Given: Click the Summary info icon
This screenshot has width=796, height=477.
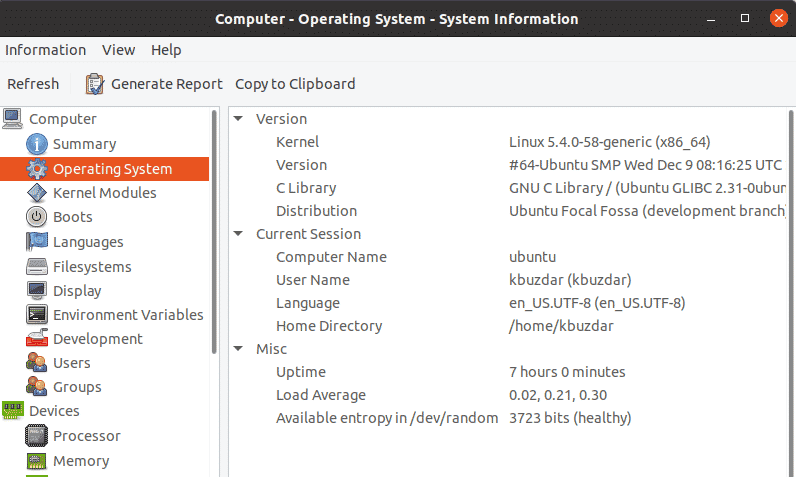Looking at the screenshot, I should [37, 144].
